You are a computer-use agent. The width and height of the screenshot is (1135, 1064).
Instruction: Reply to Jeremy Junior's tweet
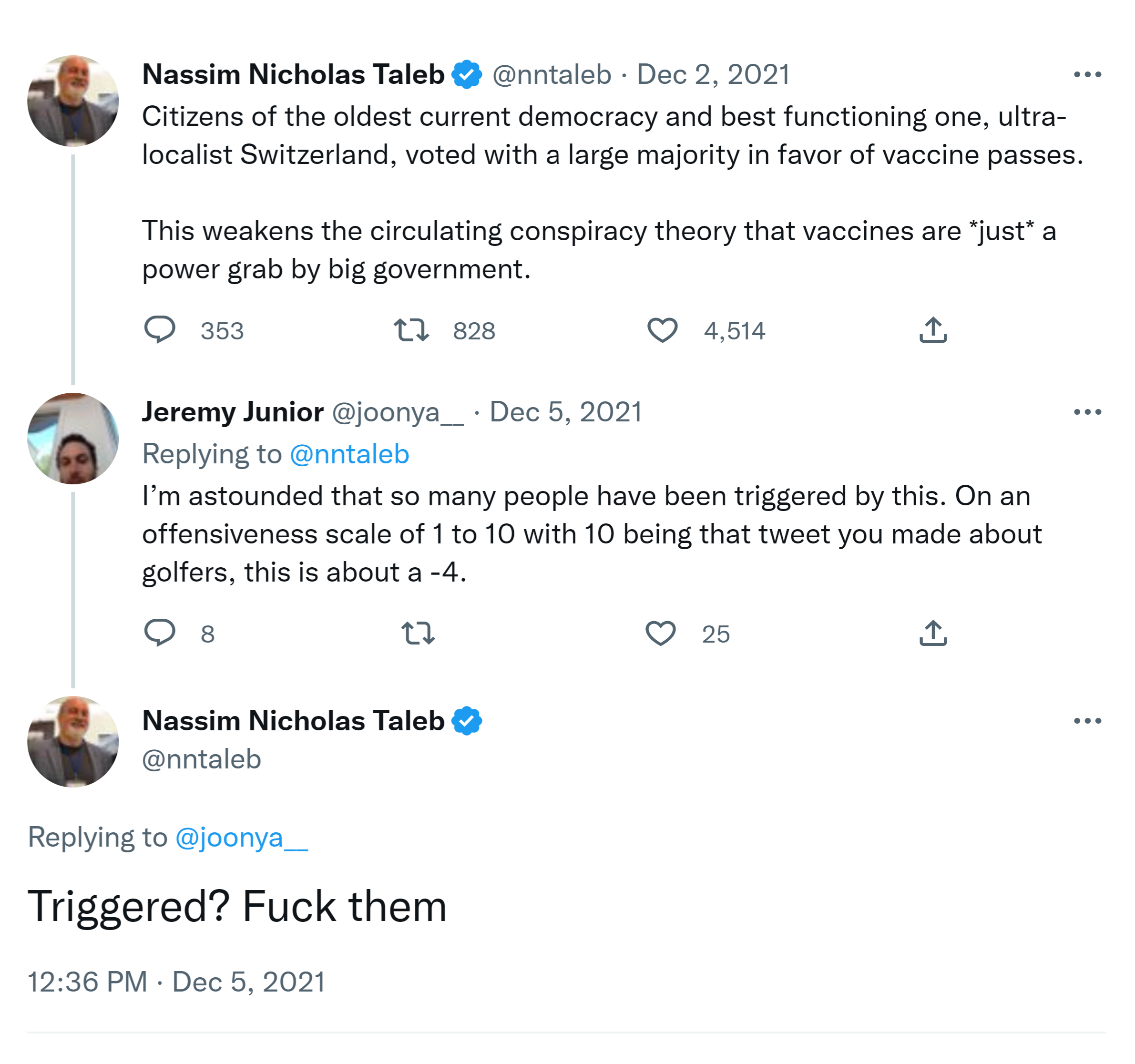(x=159, y=633)
